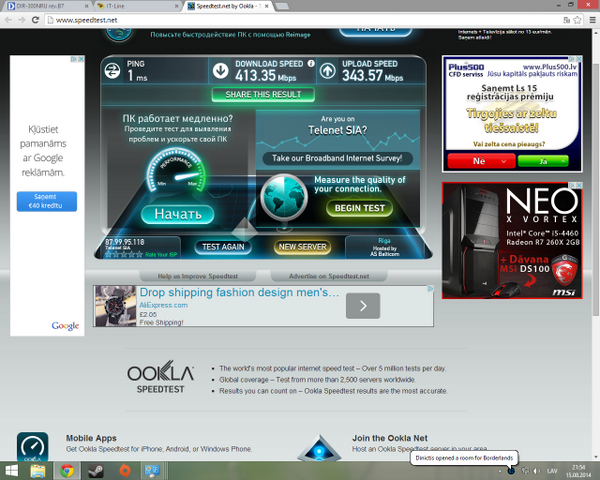Click Take our Broadband Internet Survey

[x=337, y=158]
